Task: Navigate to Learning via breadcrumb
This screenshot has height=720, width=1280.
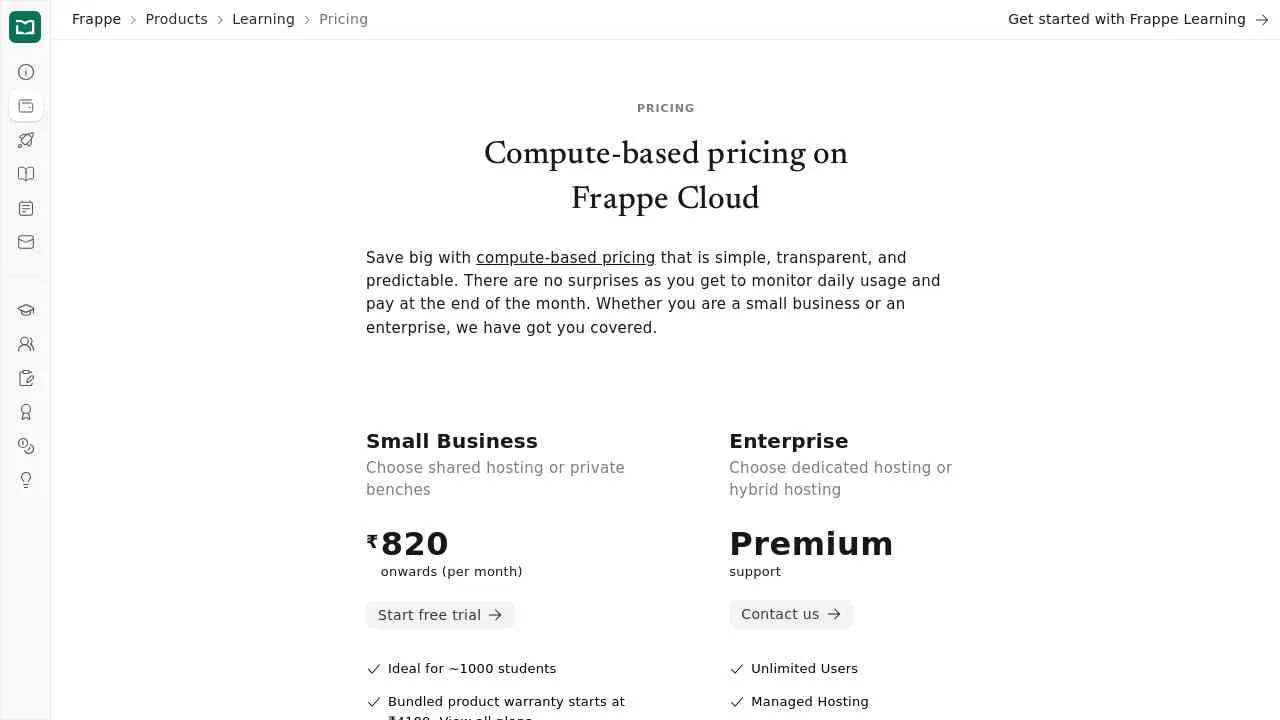Action: tap(263, 19)
